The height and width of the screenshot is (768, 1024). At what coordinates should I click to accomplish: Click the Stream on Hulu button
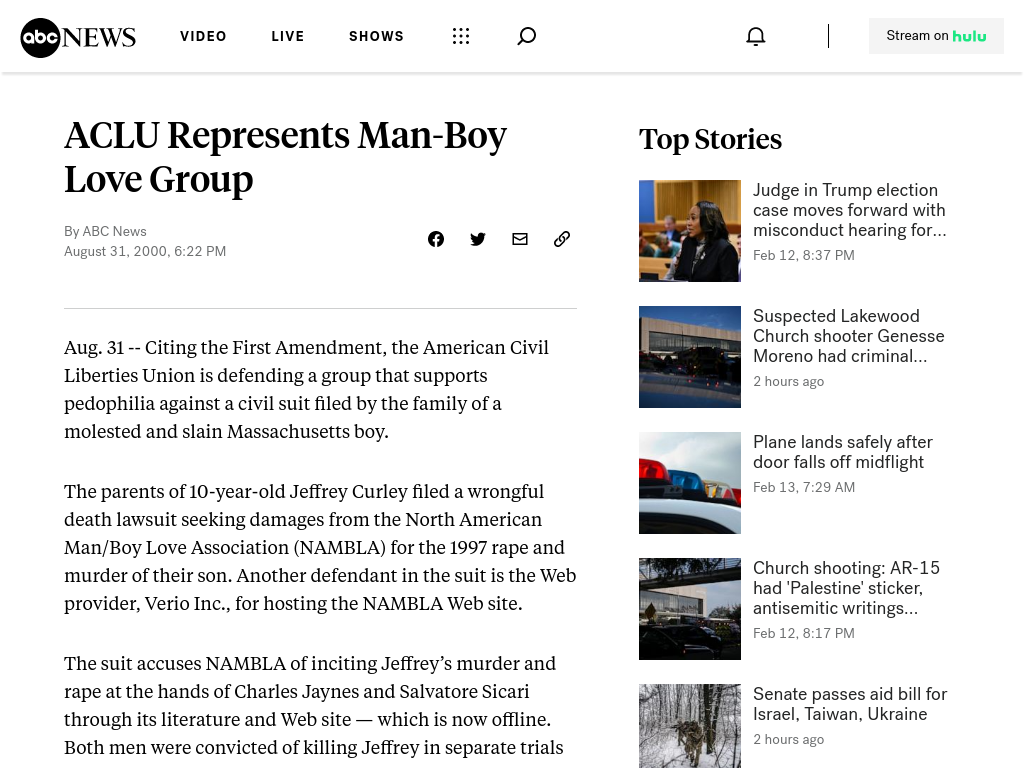(936, 36)
